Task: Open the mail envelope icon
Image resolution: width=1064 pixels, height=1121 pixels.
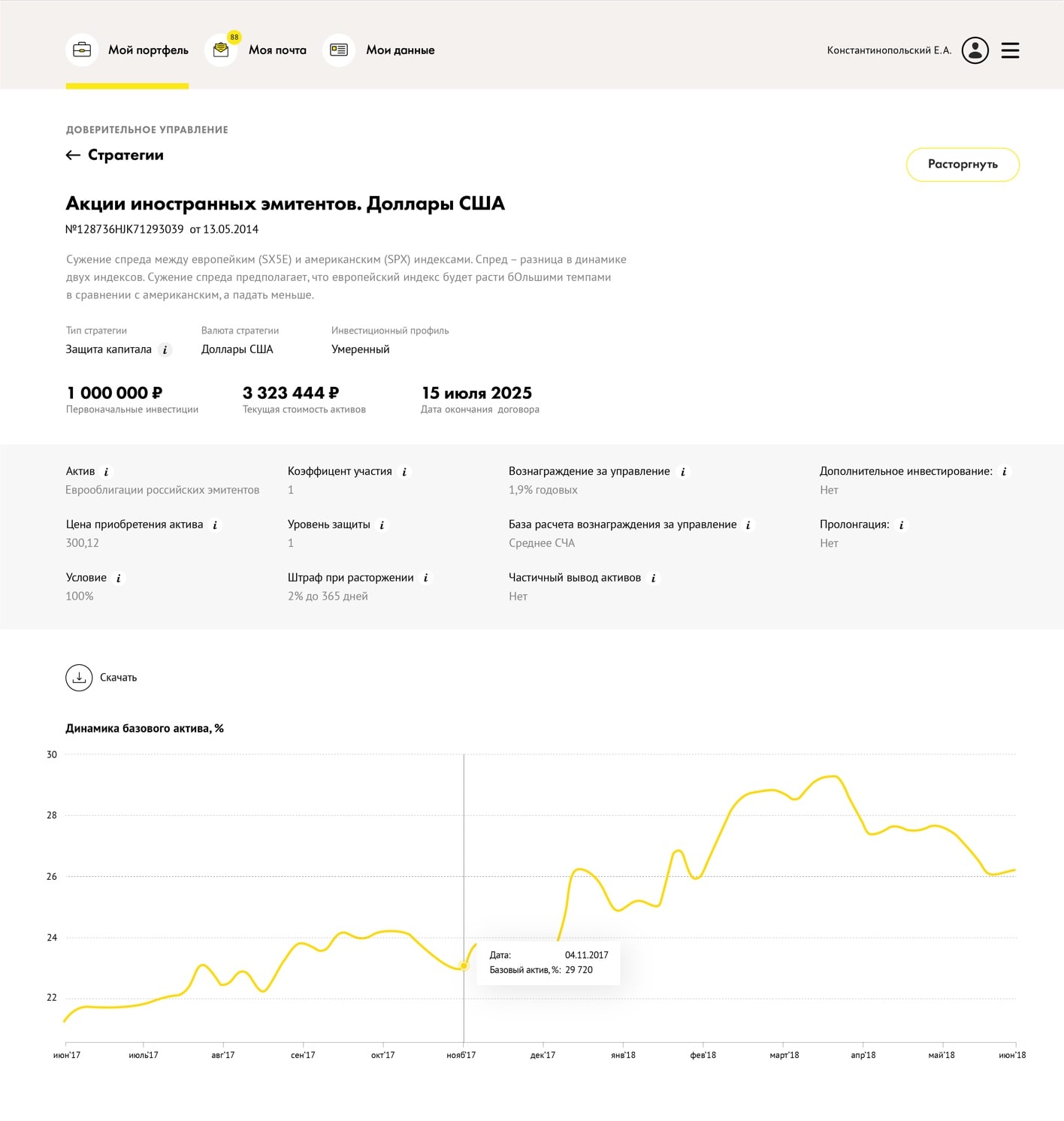Action: click(221, 50)
